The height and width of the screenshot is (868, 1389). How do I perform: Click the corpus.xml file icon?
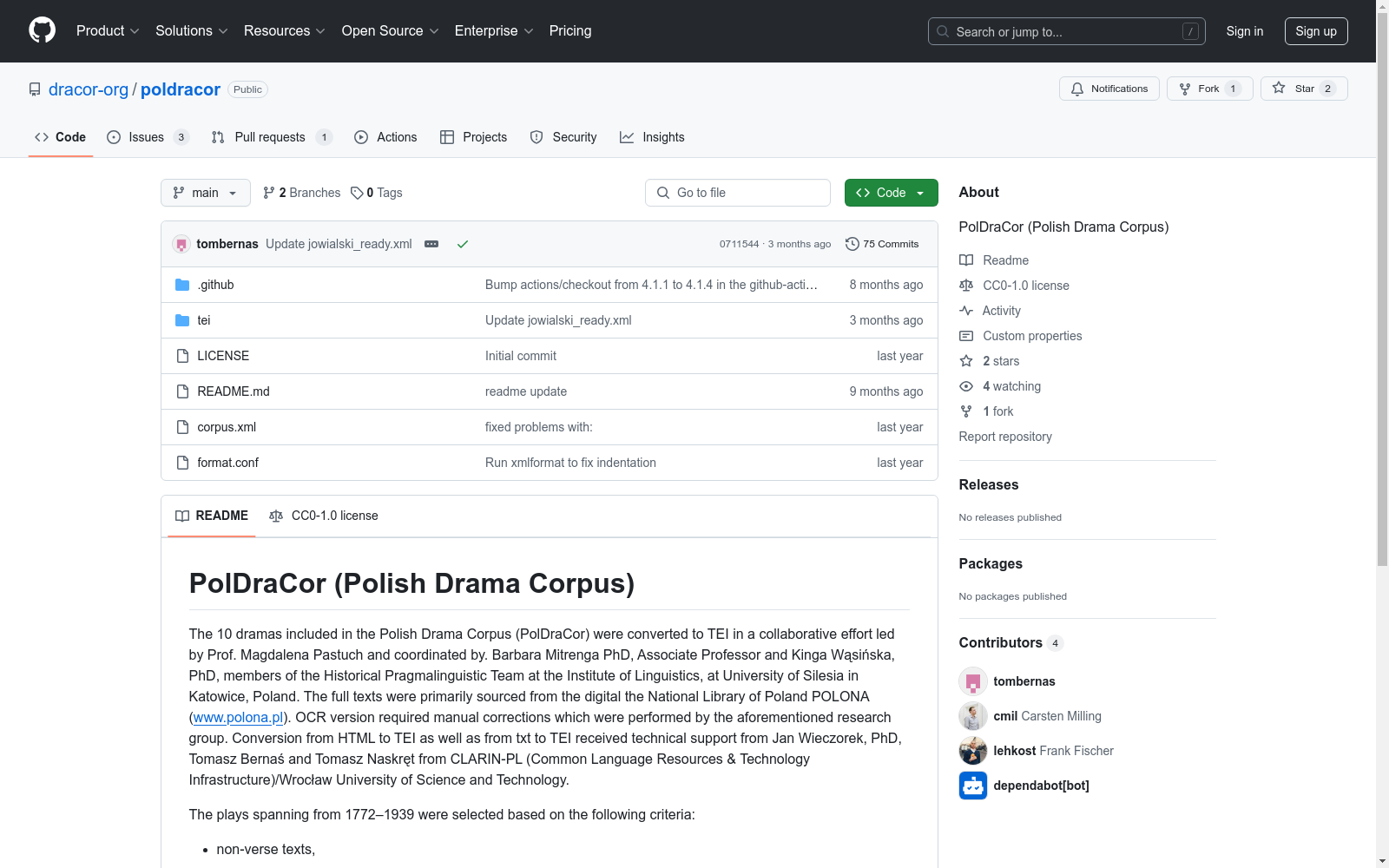click(182, 427)
